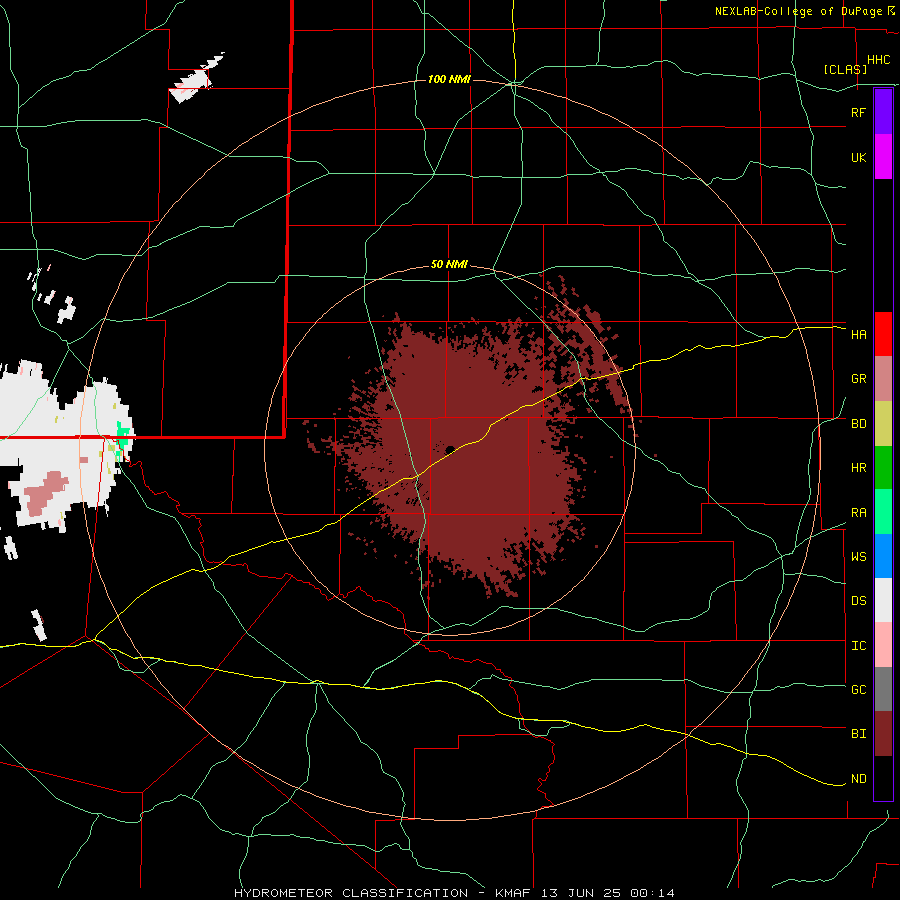The height and width of the screenshot is (900, 900).
Task: Click the BD legend label
Action: pyautogui.click(x=858, y=424)
